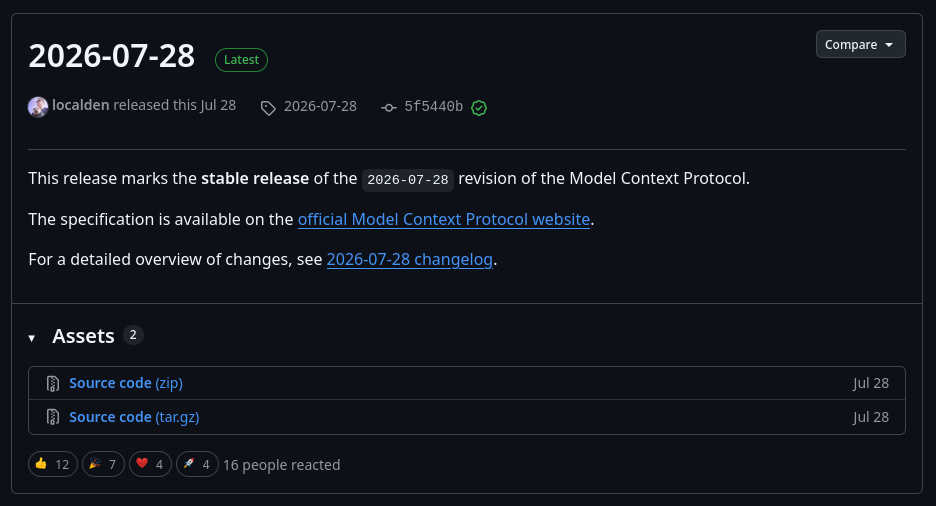Click the green verified signature badge
Image resolution: width=936 pixels, height=506 pixels.
pyautogui.click(x=479, y=108)
